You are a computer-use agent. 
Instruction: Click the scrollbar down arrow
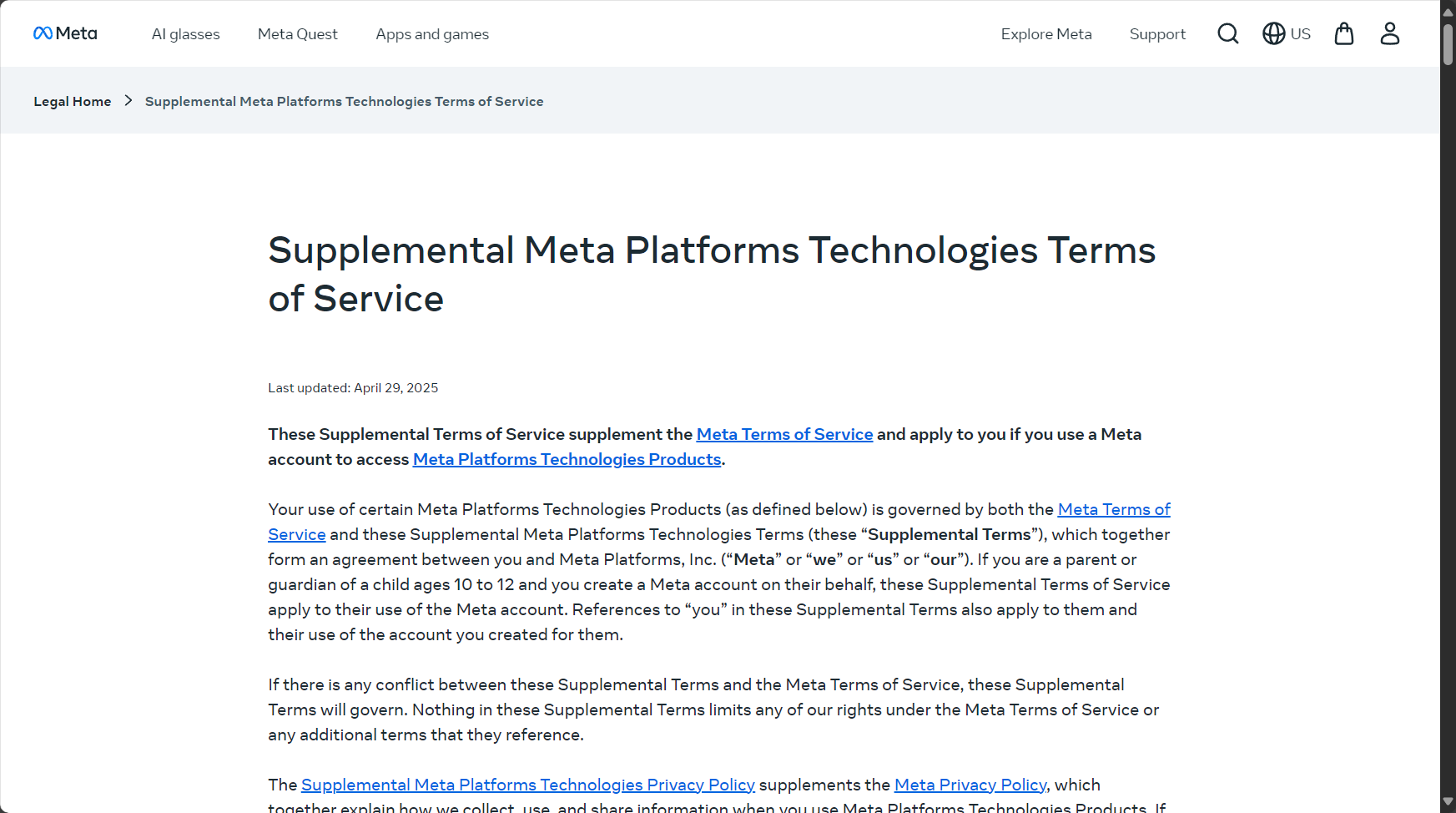(1448, 801)
